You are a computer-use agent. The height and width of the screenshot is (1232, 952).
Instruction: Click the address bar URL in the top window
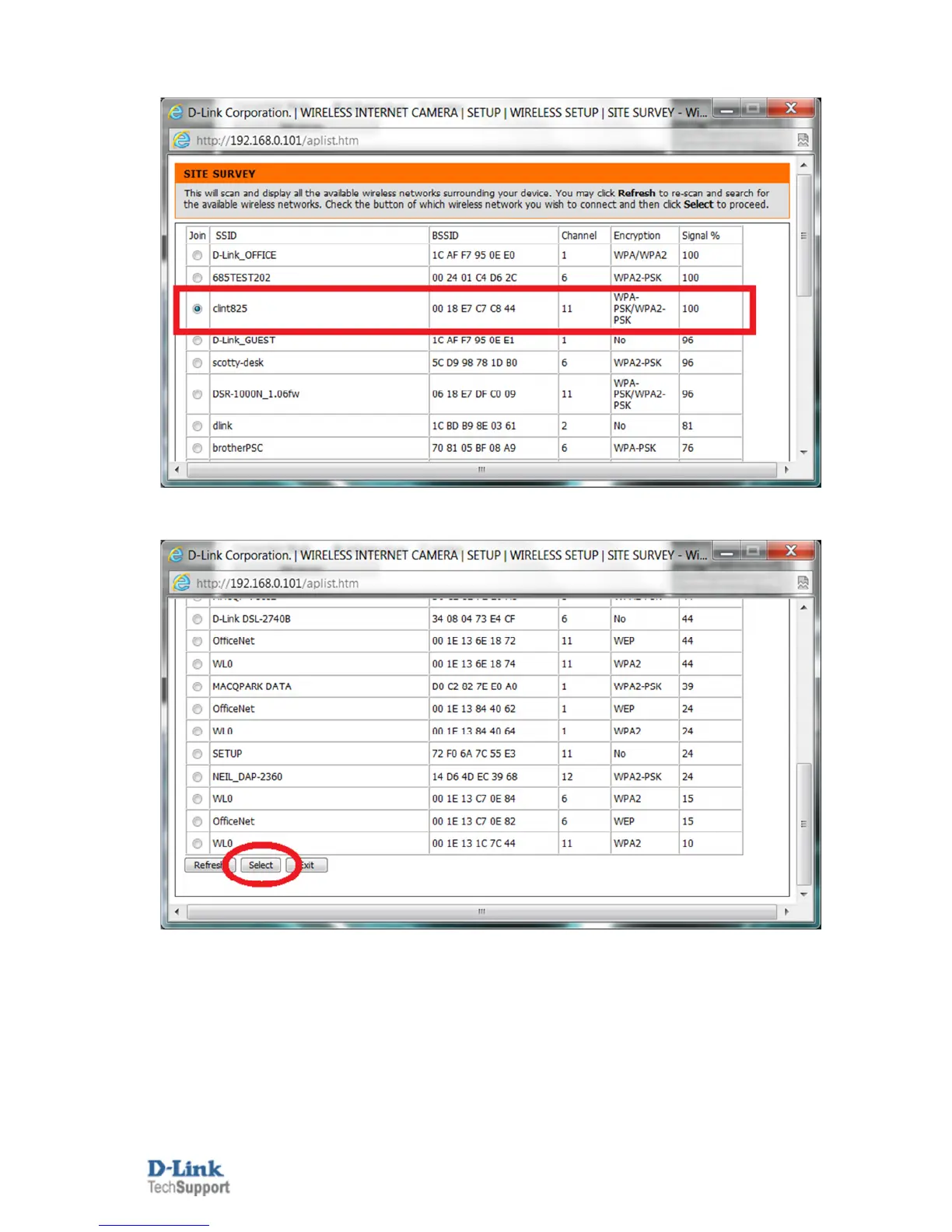(x=278, y=140)
